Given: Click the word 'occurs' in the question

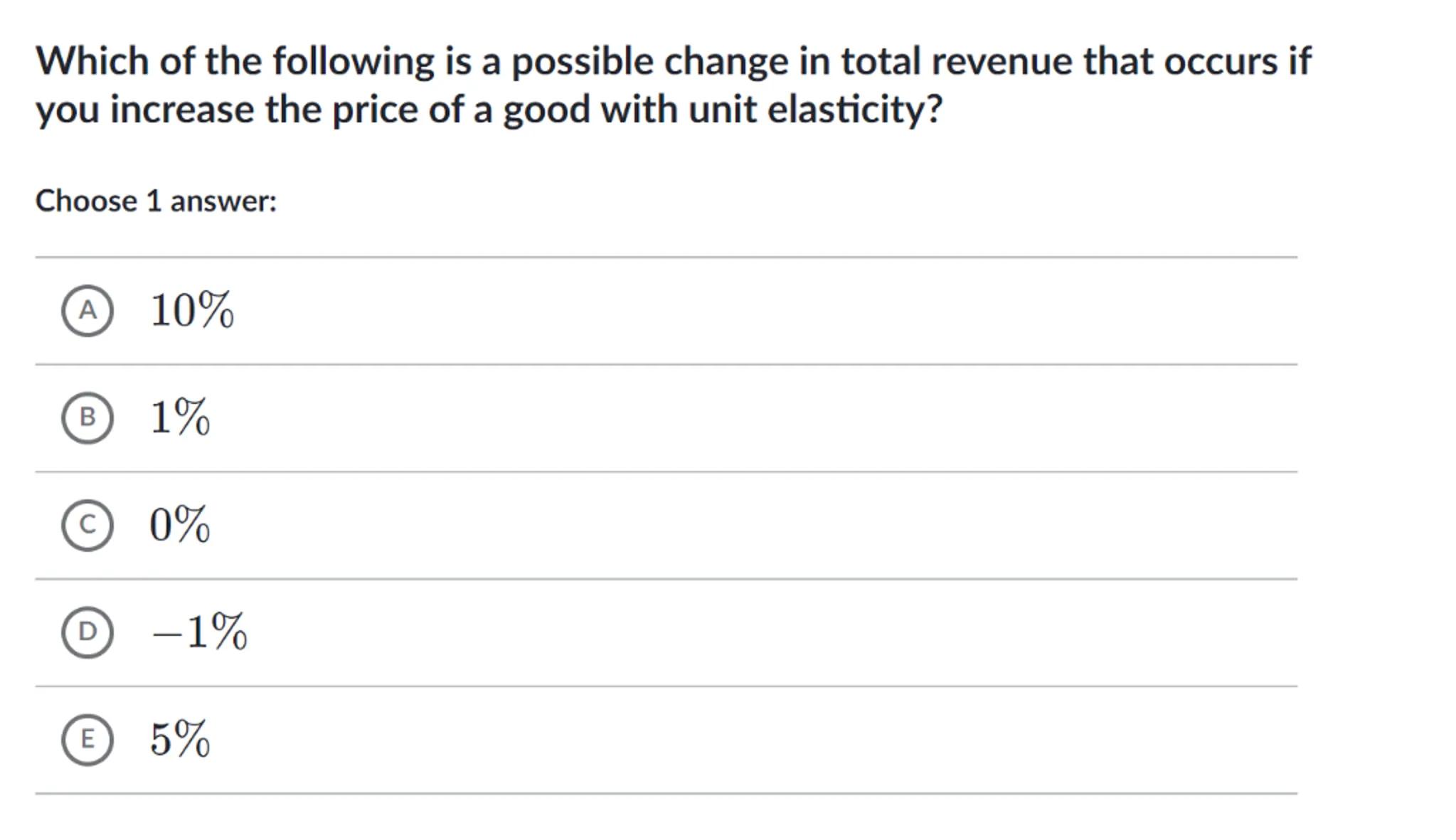Looking at the screenshot, I should click(1220, 61).
